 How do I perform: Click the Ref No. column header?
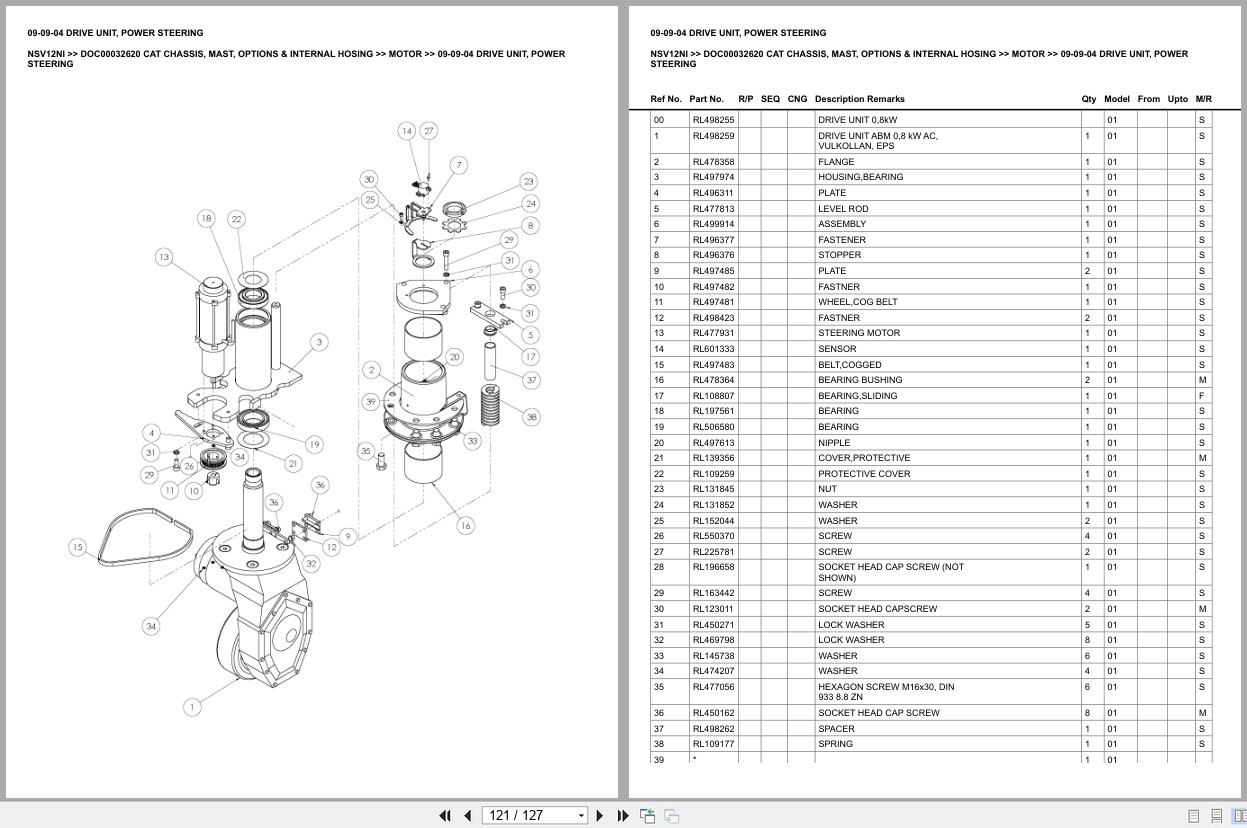pos(666,99)
